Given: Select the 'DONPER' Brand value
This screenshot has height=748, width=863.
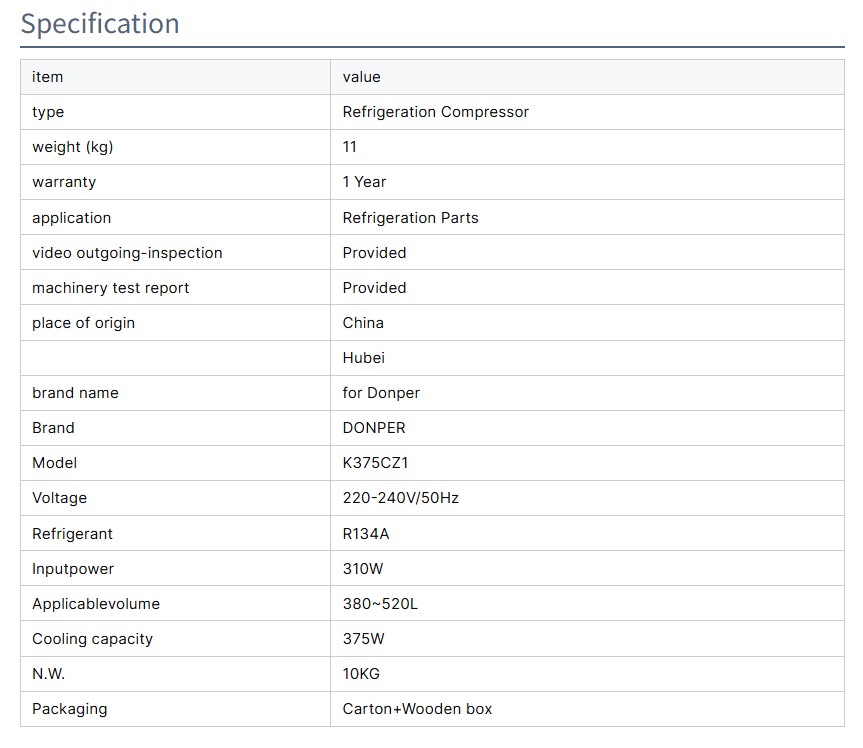Looking at the screenshot, I should pos(374,428).
